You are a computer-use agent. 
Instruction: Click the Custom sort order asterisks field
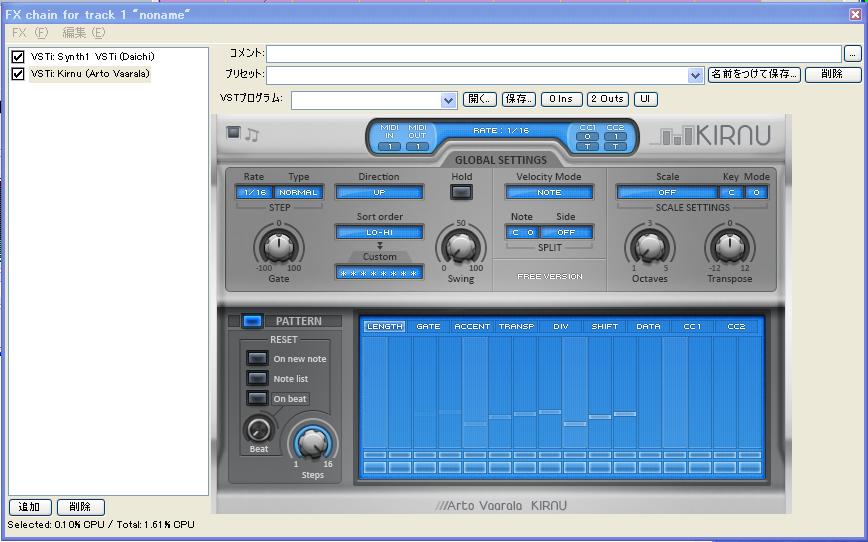pyautogui.click(x=379, y=272)
